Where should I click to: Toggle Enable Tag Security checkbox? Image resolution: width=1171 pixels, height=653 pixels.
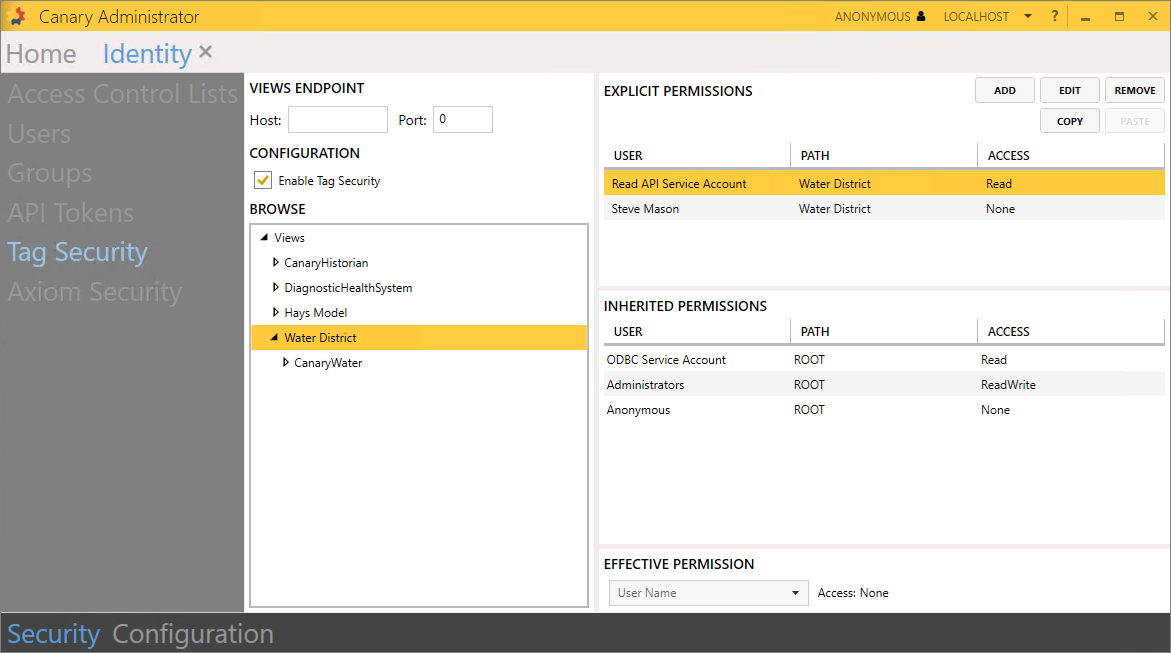(x=263, y=181)
